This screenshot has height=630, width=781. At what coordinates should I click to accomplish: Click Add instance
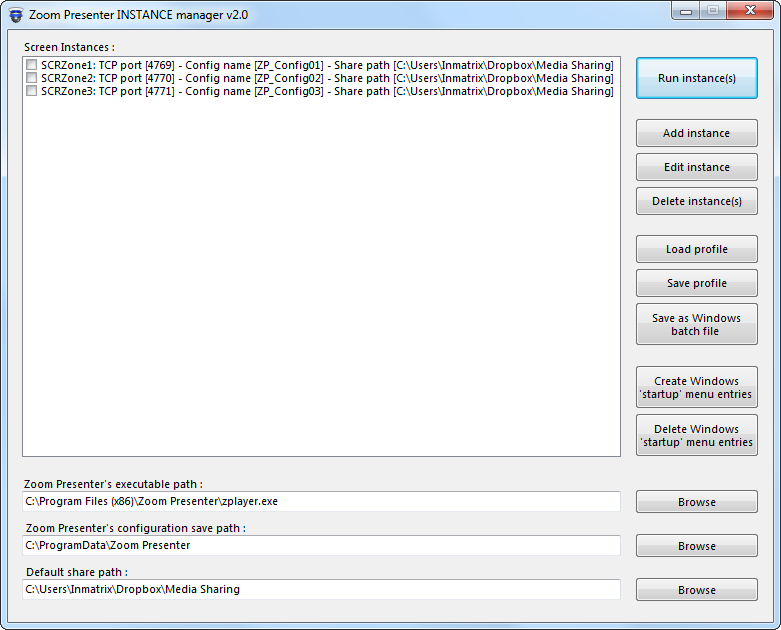696,133
